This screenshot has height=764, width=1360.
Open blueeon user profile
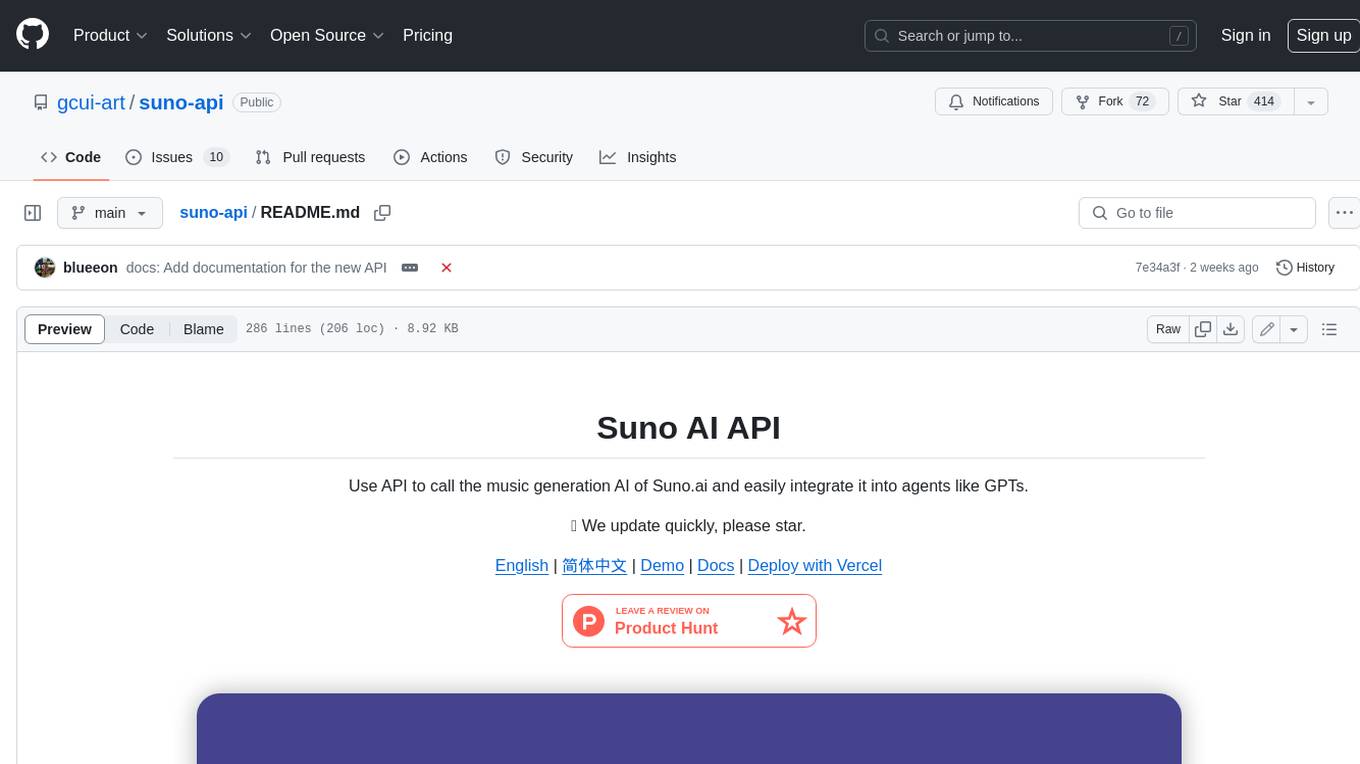click(90, 268)
